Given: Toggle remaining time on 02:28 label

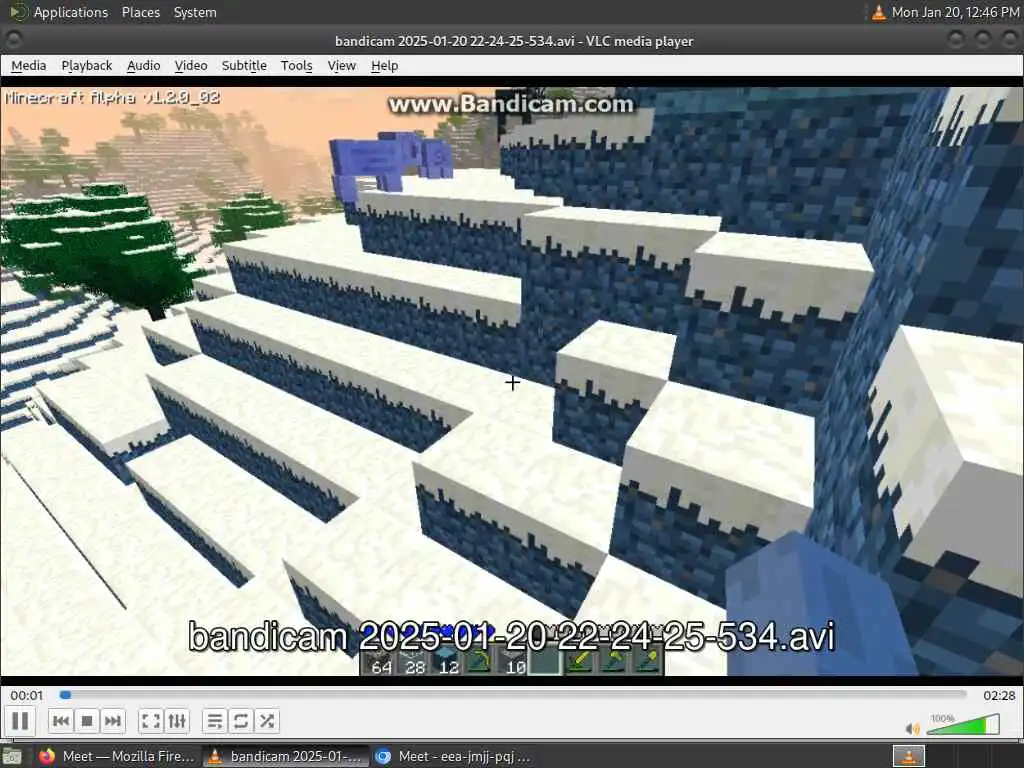Looking at the screenshot, I should (x=999, y=696).
